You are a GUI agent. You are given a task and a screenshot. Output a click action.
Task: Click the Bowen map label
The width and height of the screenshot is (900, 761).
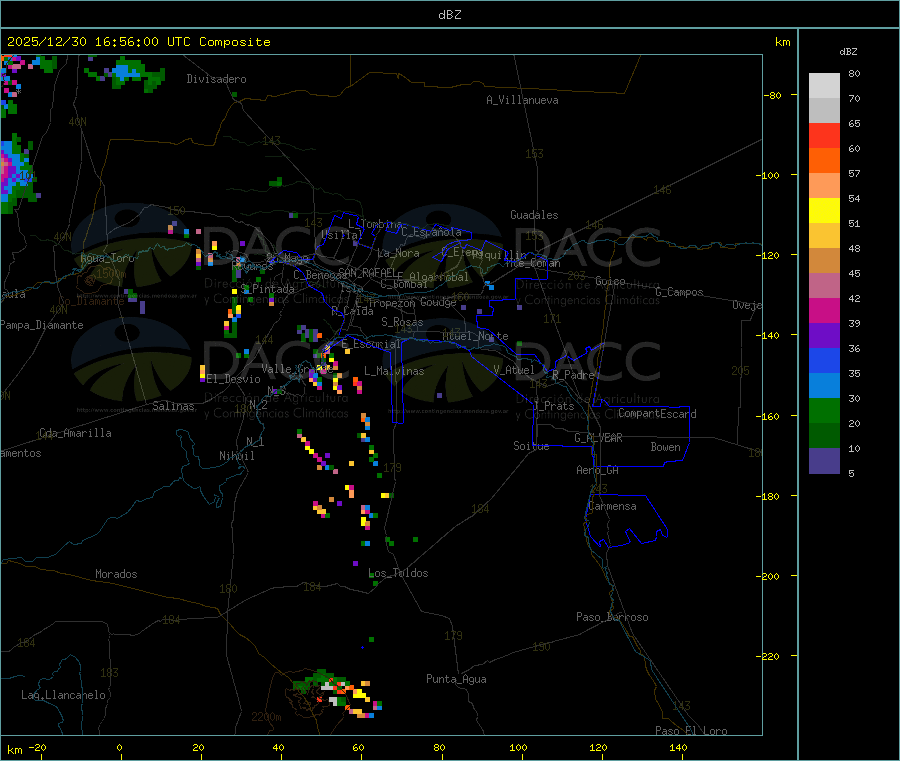pos(666,447)
